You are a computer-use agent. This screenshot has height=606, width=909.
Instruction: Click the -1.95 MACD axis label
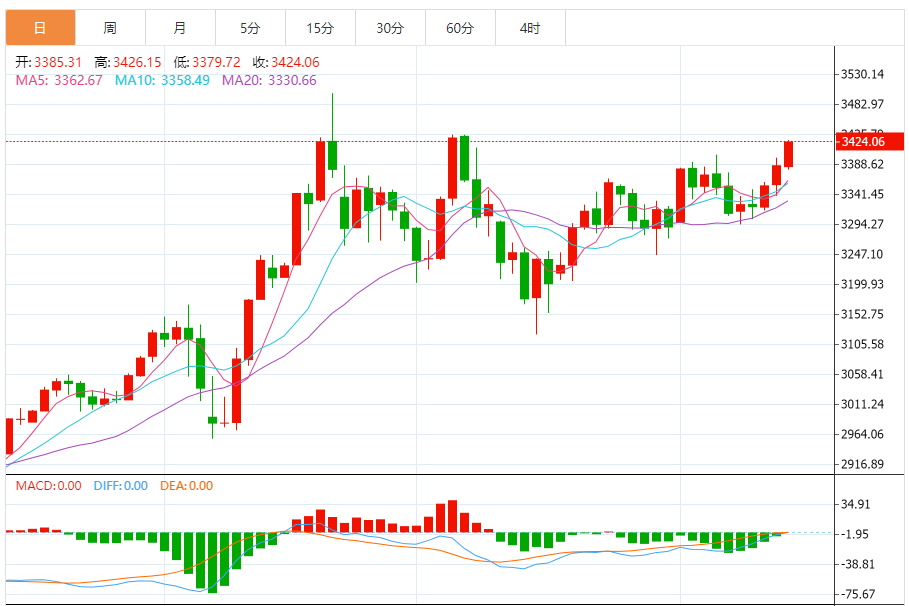(x=855, y=534)
